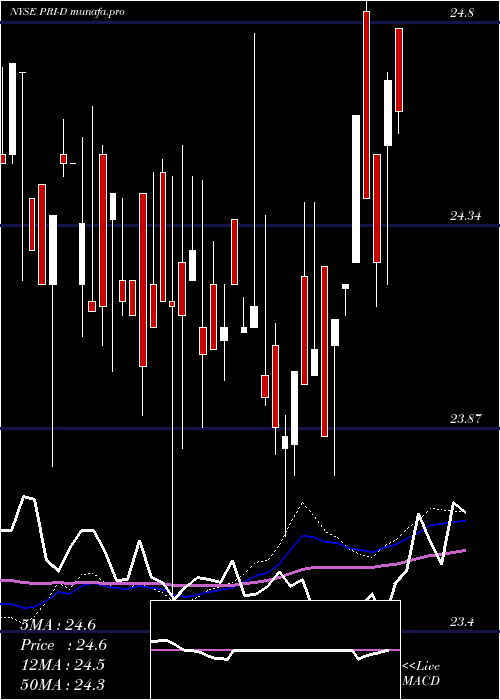Click the 50MA : 24.3 legend entry
The width and height of the screenshot is (500, 700).
62,684
